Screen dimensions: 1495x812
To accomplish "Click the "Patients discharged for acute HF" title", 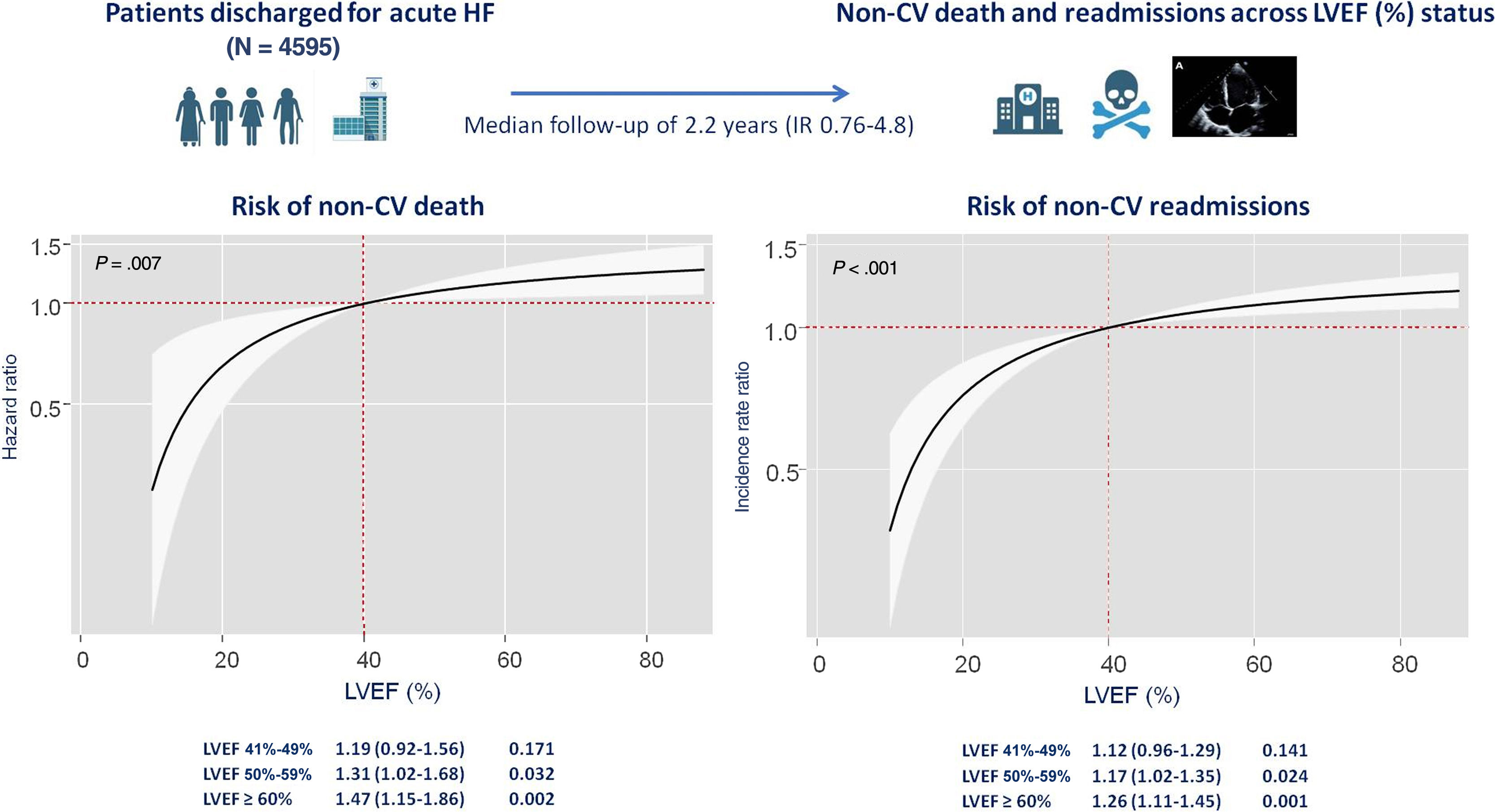I will (300, 14).
